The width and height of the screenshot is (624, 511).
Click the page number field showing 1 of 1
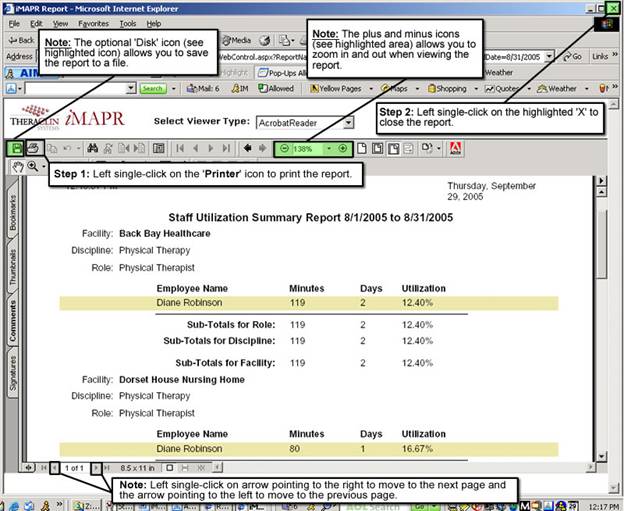point(75,467)
